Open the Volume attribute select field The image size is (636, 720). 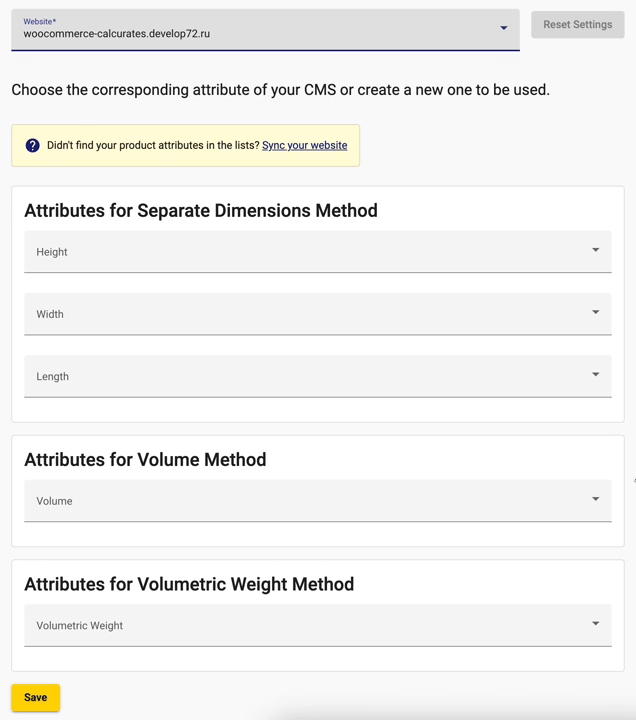318,501
